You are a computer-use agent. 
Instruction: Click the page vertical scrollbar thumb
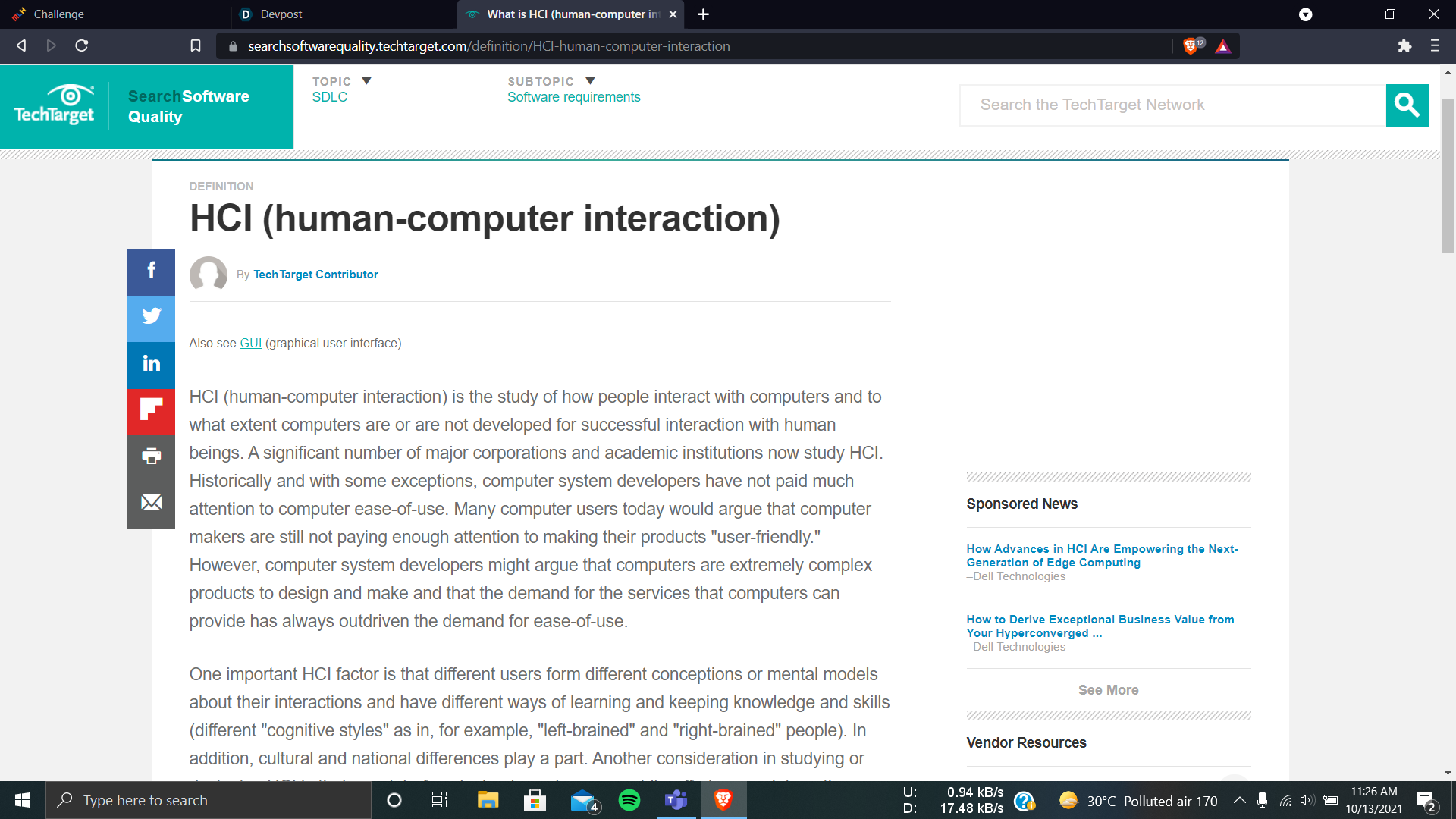pyautogui.click(x=1448, y=174)
